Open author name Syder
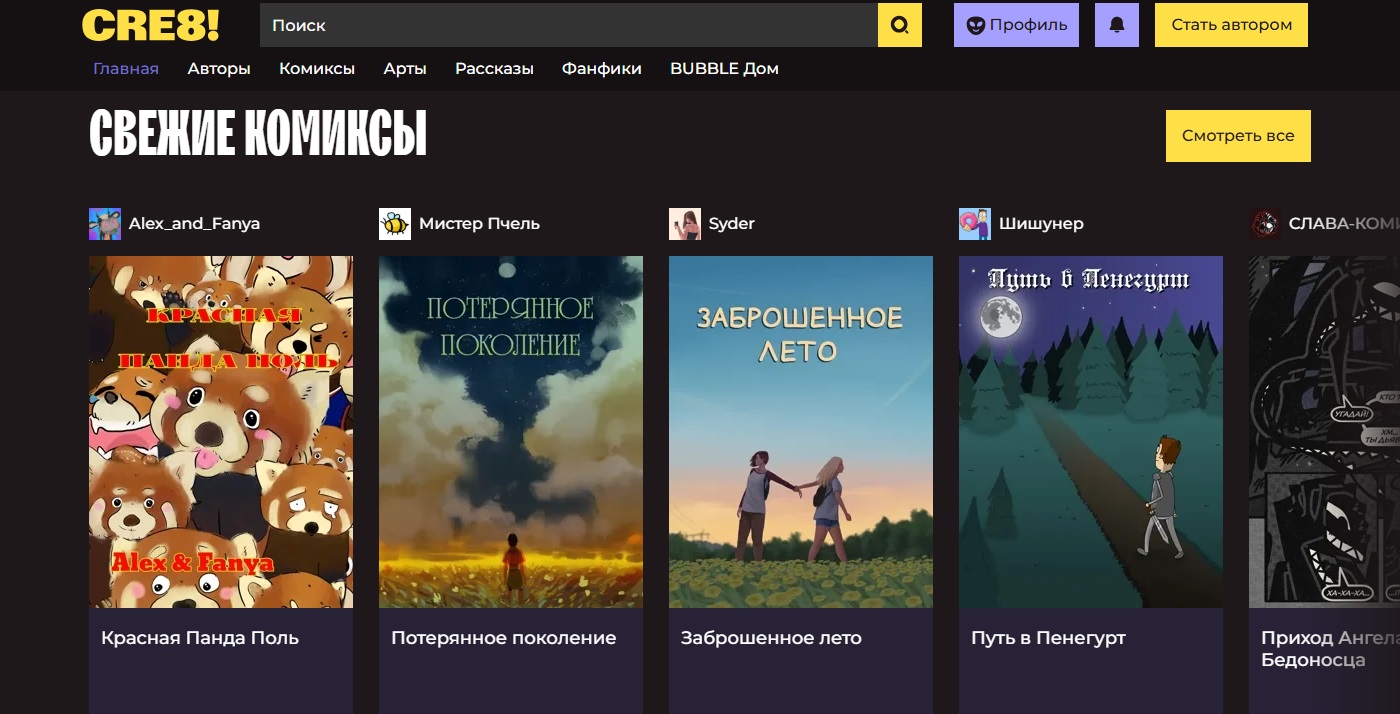1400x714 pixels. coord(732,224)
